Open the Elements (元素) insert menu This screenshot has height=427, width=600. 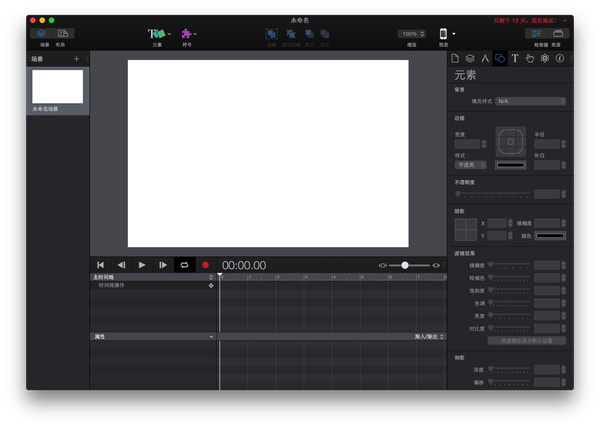click(x=159, y=34)
